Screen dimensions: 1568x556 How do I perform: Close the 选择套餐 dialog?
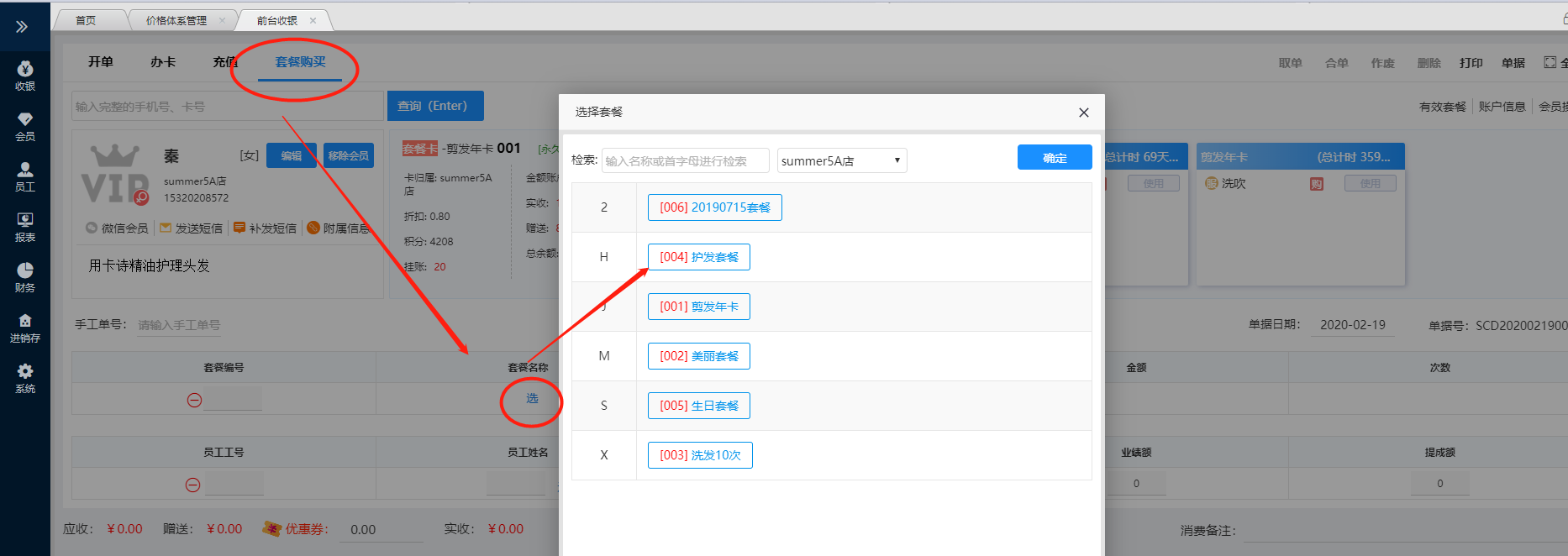coord(1084,113)
